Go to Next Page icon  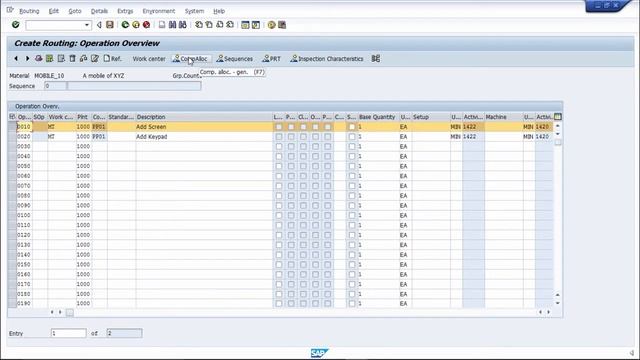tap(220, 25)
